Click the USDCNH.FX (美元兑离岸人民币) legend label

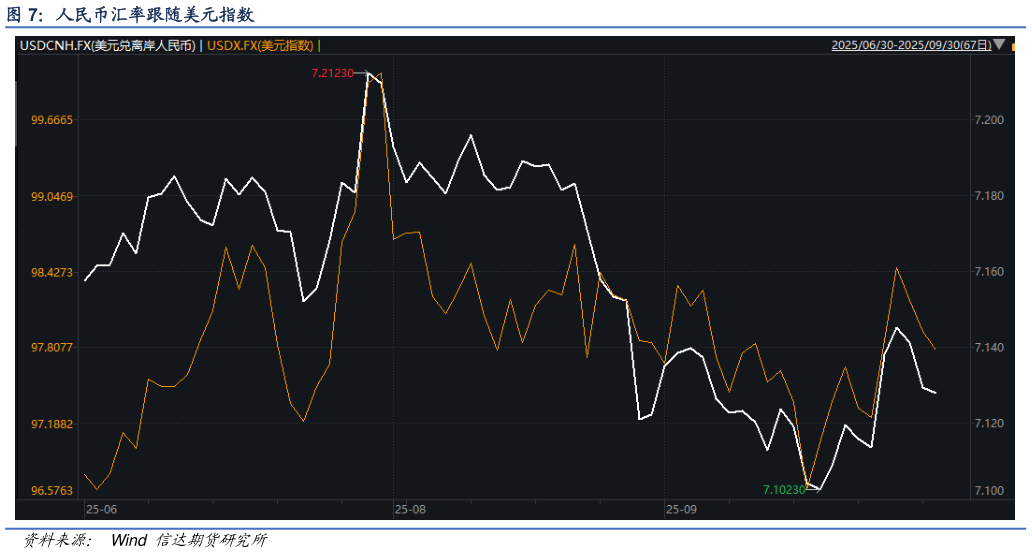coord(108,45)
